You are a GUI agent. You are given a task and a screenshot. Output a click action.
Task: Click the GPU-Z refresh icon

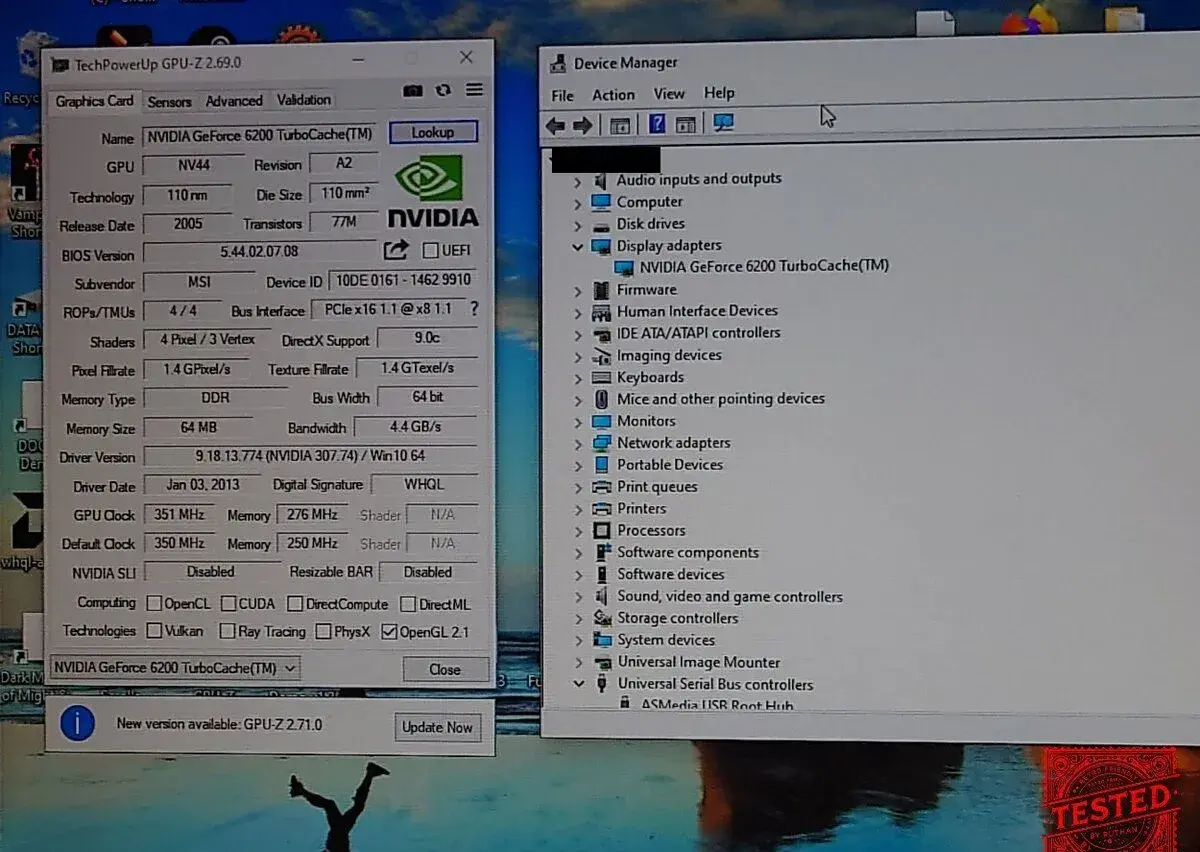coord(443,91)
